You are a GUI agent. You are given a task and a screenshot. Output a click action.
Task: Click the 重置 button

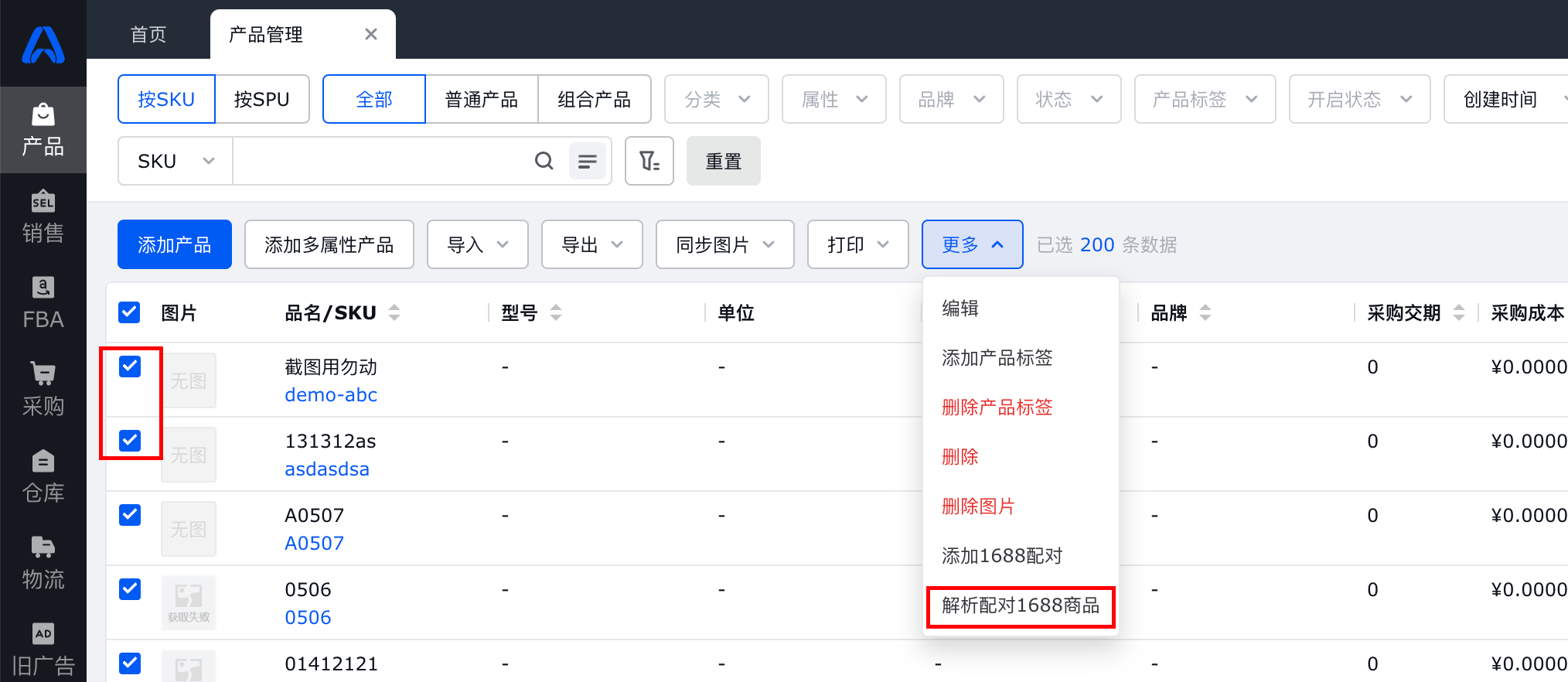point(724,161)
